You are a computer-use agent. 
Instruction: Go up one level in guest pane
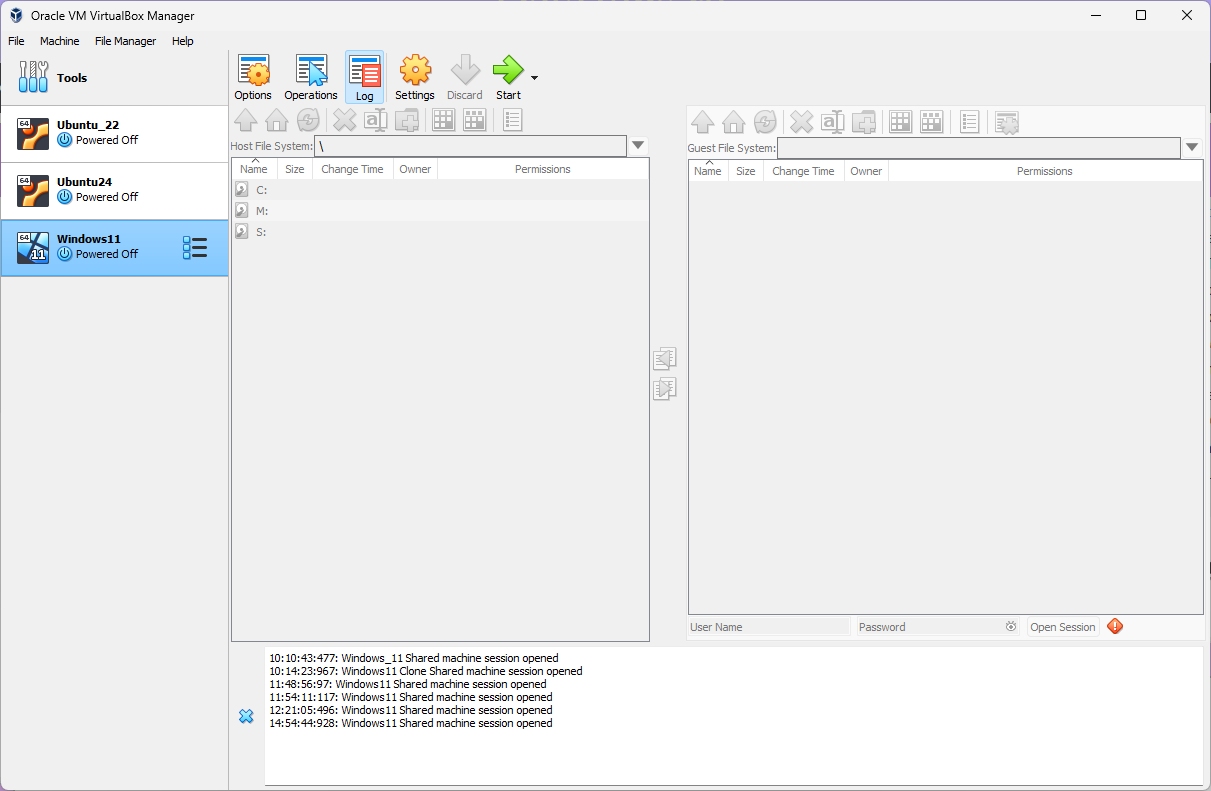click(703, 122)
